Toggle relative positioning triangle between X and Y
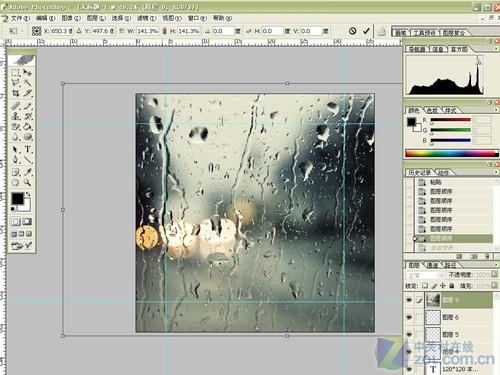 point(79,31)
